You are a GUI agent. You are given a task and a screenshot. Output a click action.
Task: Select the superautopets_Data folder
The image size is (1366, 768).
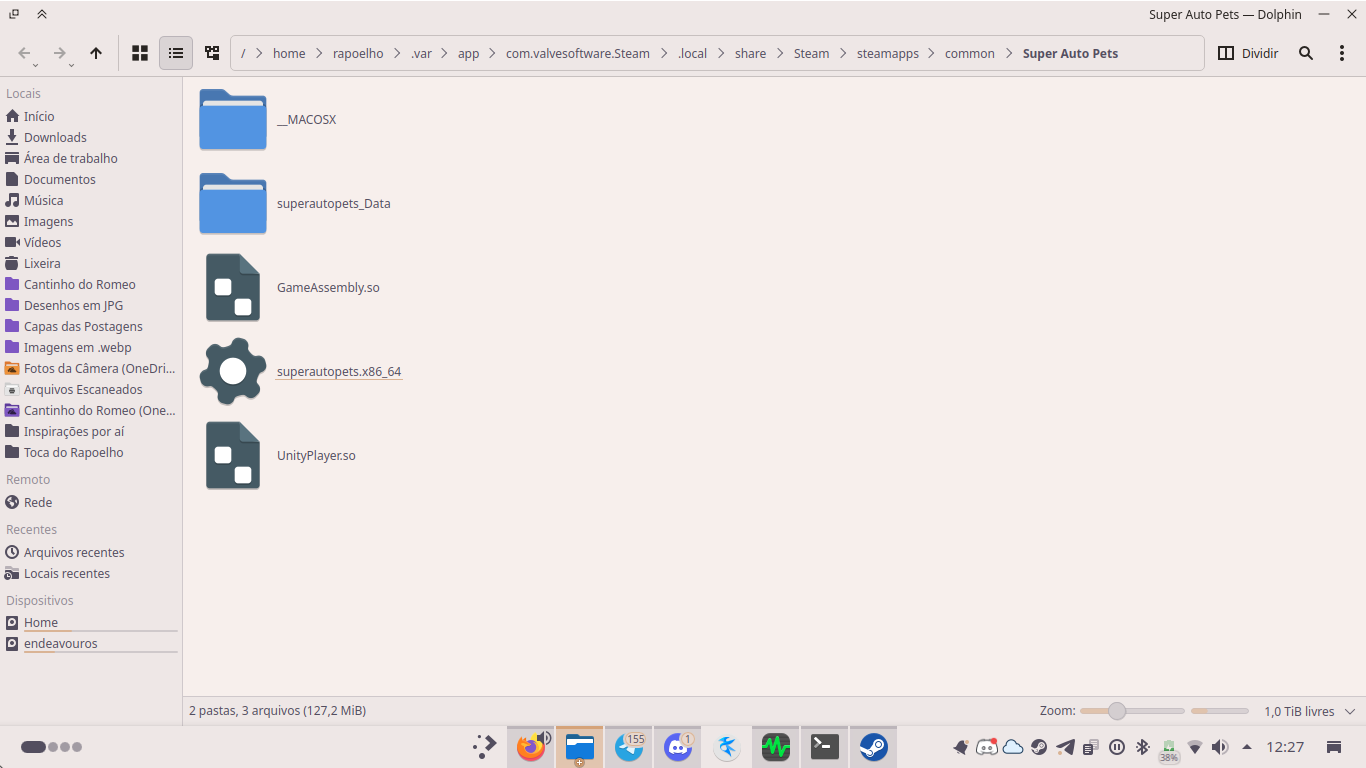(x=294, y=203)
